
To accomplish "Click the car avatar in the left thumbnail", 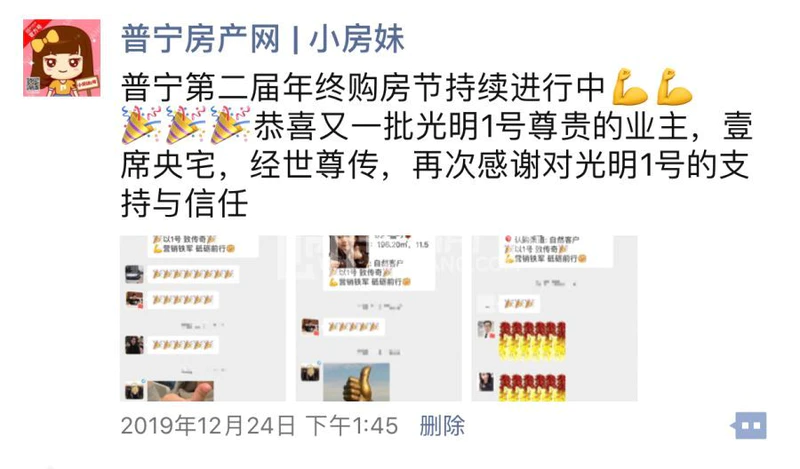I will click(134, 274).
